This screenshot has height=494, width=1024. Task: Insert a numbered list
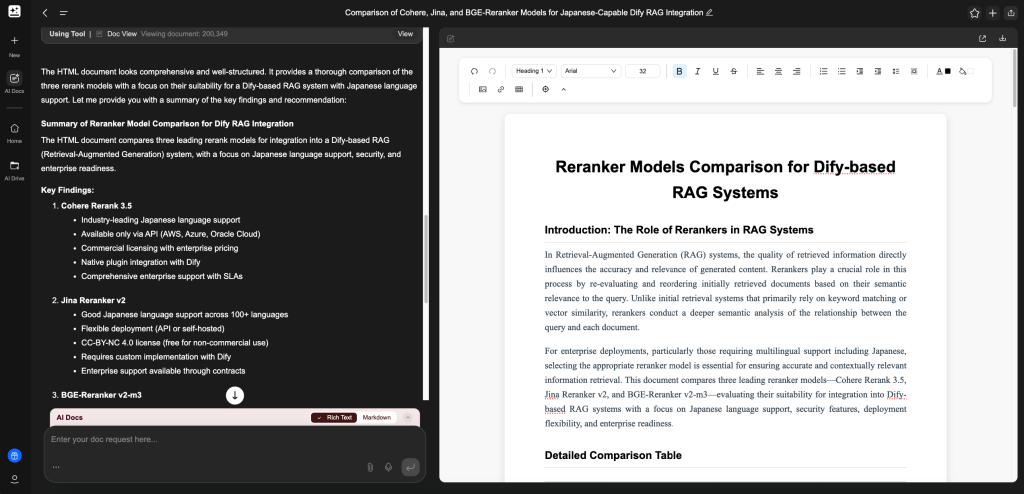click(824, 71)
